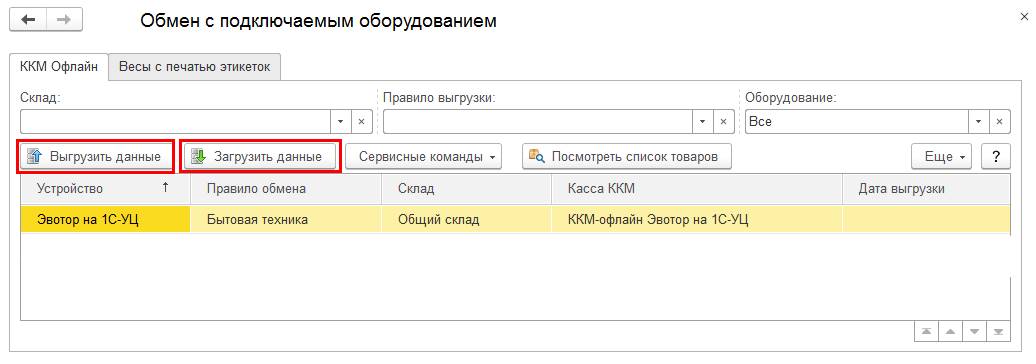1036x364 pixels.
Task: Go forward with the right arrow button
Action: (x=64, y=20)
